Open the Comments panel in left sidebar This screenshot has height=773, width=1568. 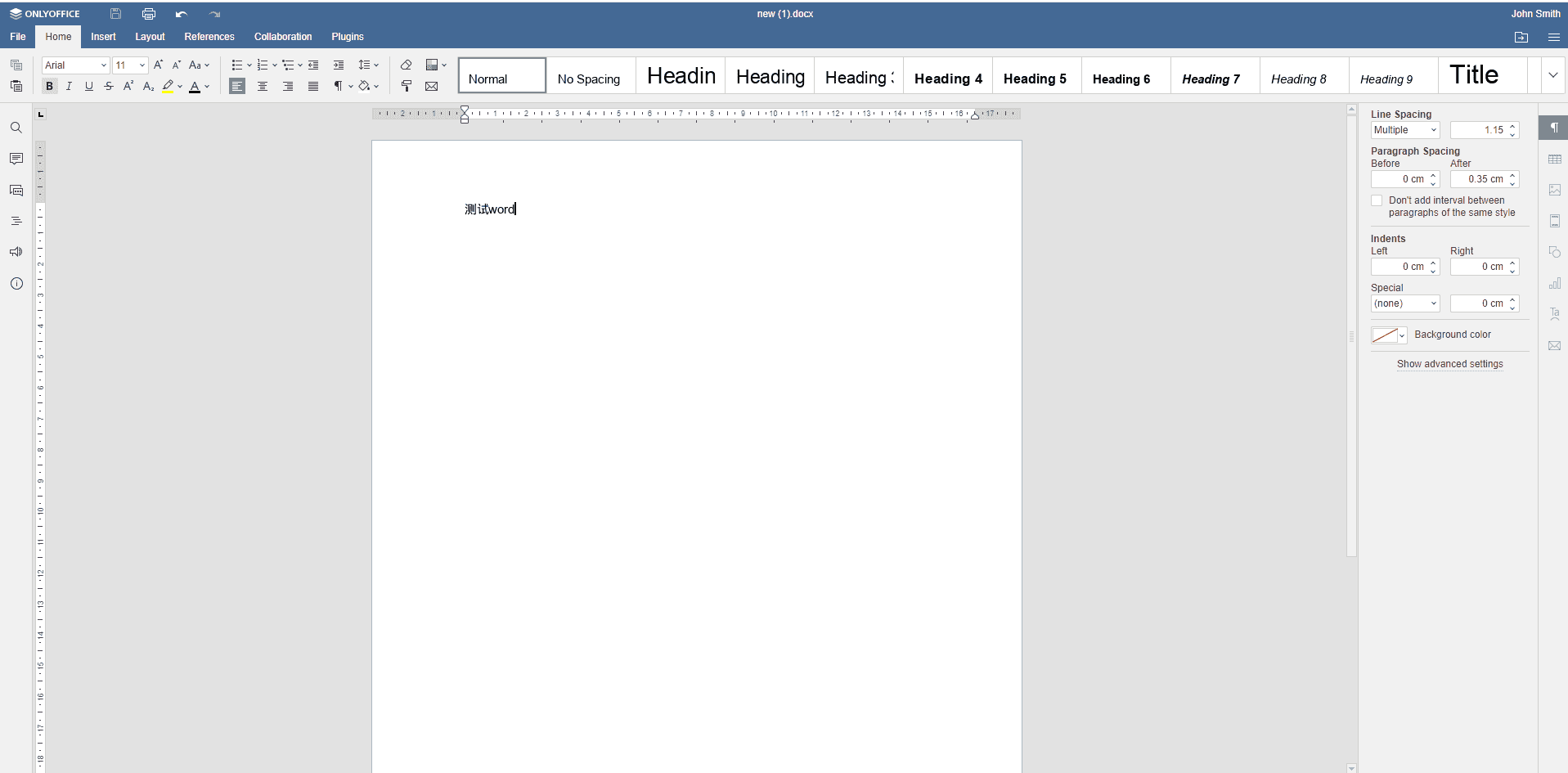point(16,159)
